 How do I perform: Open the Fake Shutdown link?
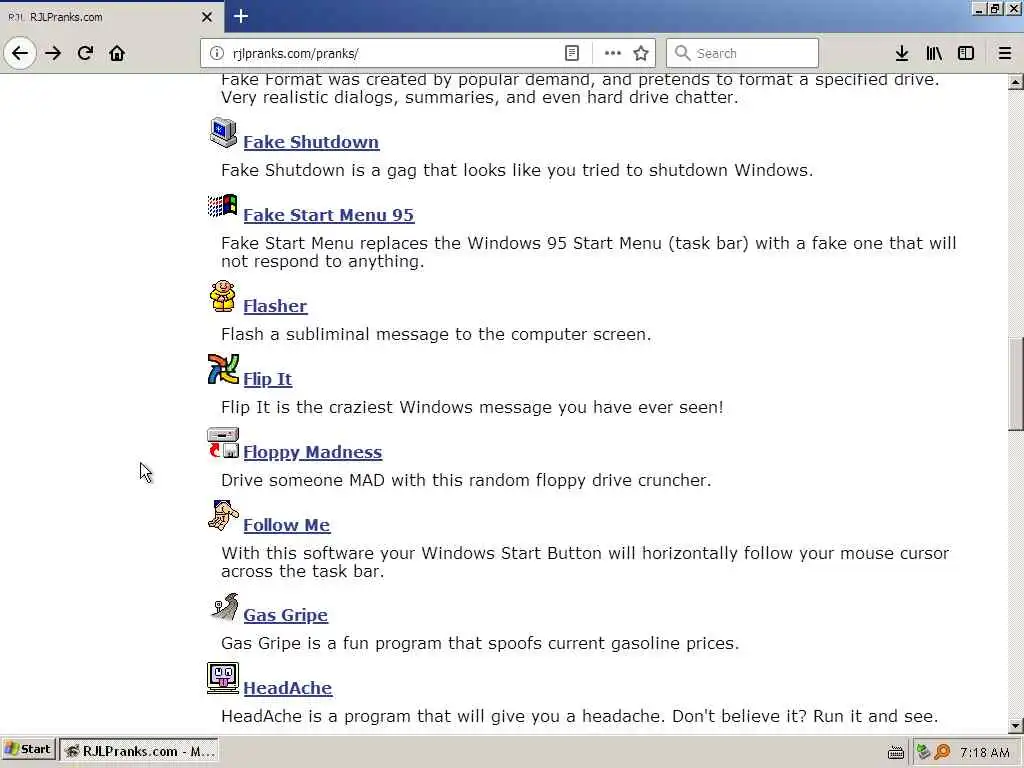(x=311, y=142)
